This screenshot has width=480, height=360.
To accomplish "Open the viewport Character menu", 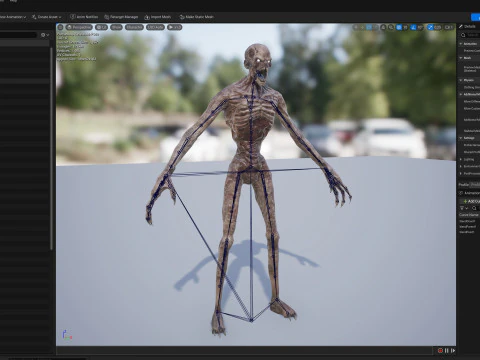I will tap(134, 27).
